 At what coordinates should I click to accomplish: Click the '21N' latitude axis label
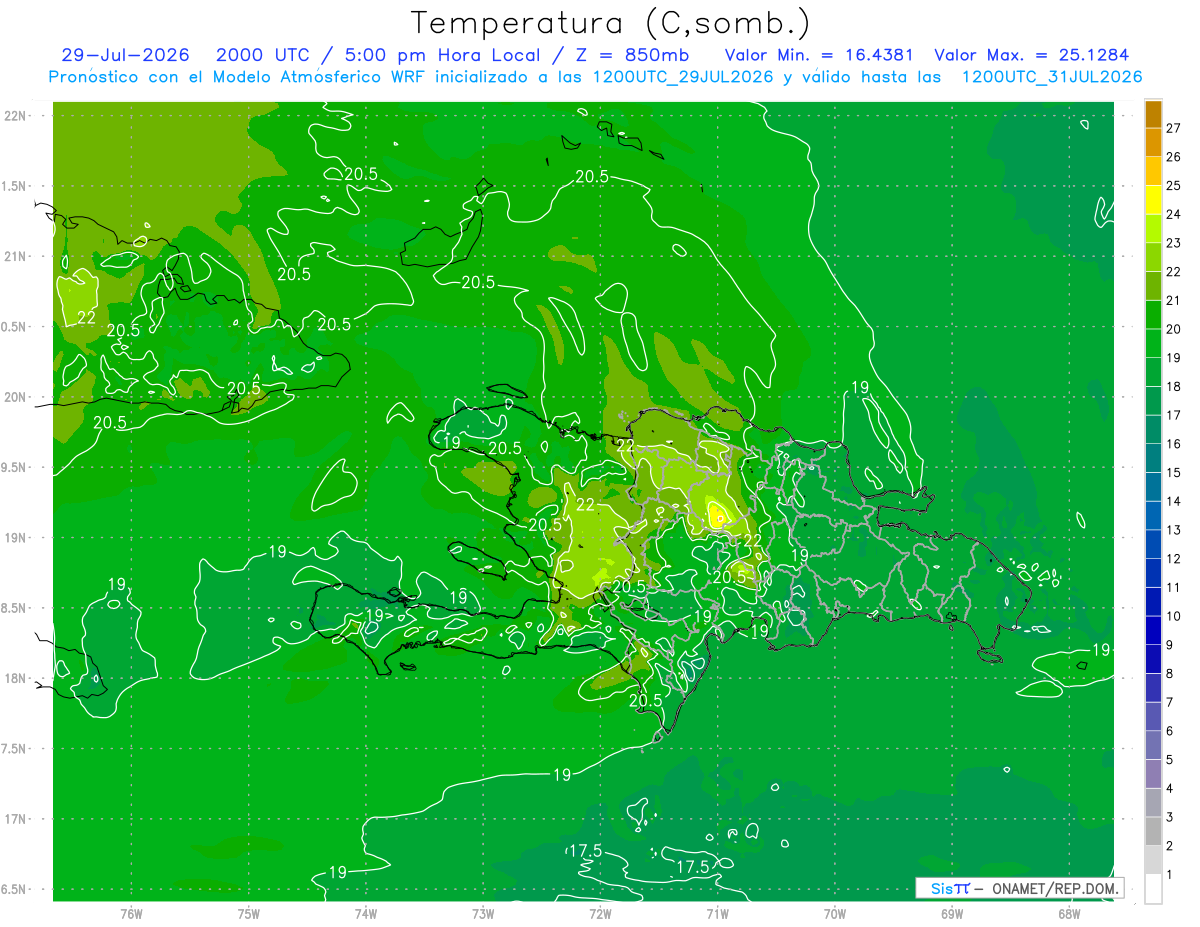tap(14, 256)
